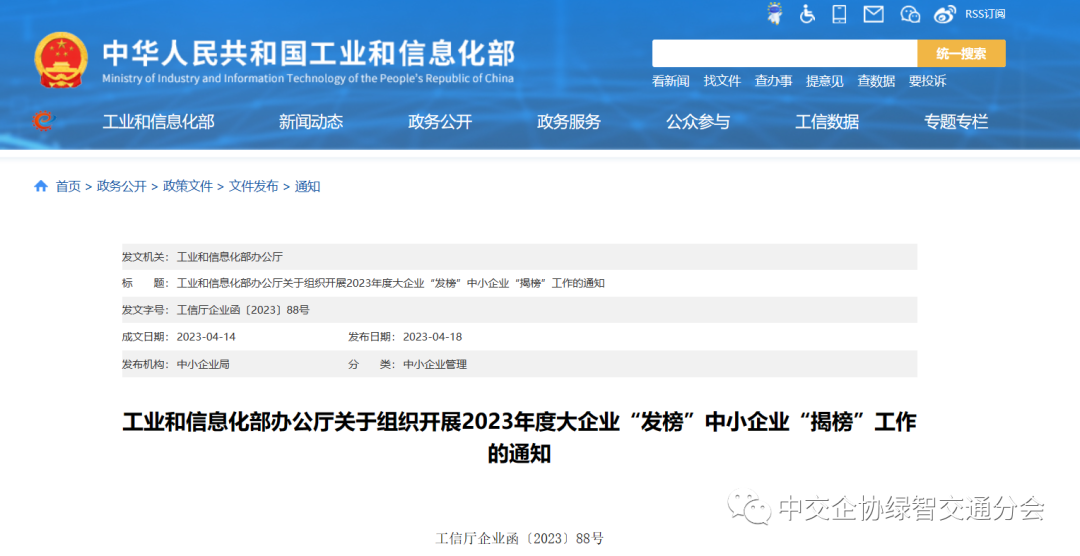Click the national emblem logo
The image size is (1080, 556).
[61, 60]
